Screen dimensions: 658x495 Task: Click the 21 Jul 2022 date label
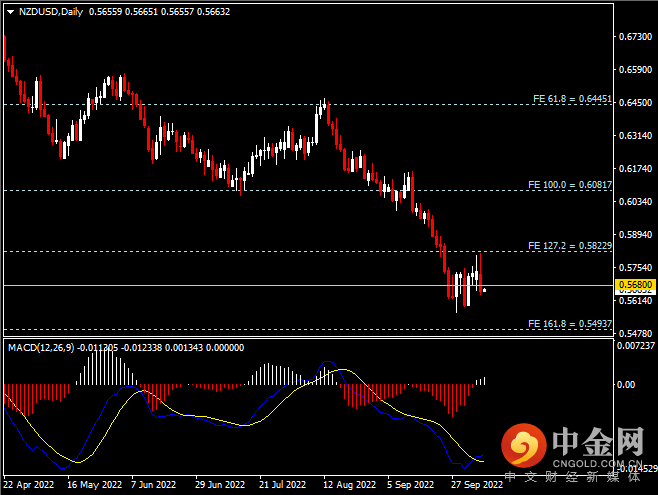[282, 485]
